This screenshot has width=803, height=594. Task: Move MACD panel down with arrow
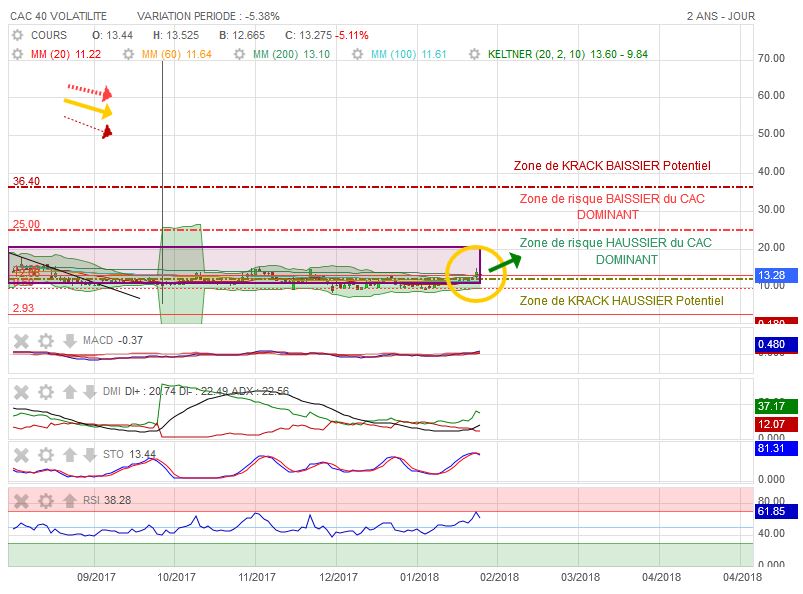(x=70, y=341)
